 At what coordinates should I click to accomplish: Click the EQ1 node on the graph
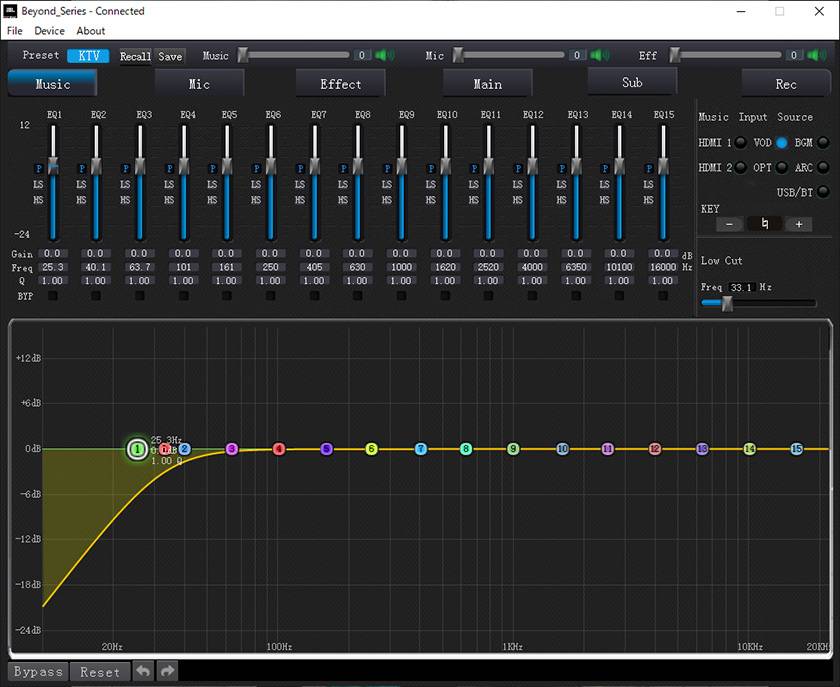(x=136, y=449)
